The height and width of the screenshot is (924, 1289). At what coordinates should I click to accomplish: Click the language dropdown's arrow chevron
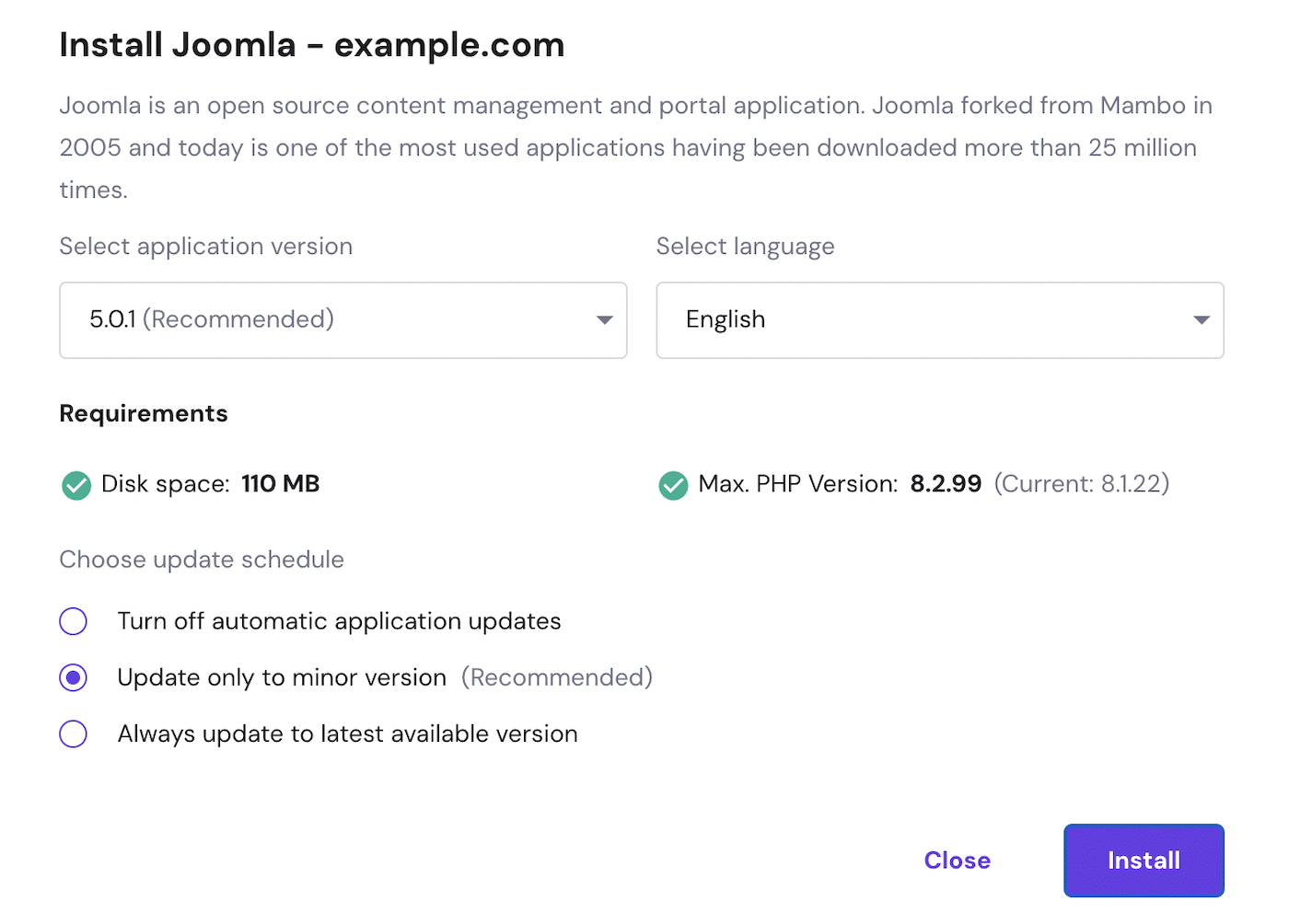coord(1201,319)
